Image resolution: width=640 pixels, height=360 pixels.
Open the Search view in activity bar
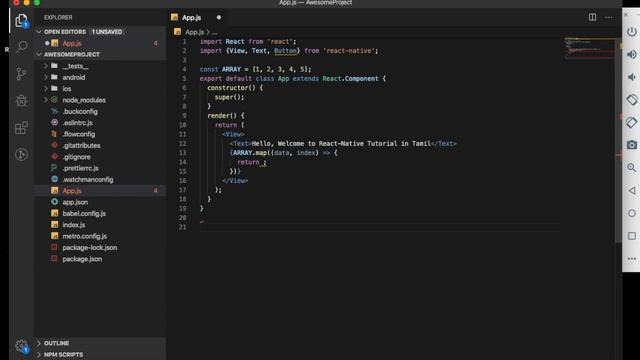(x=21, y=47)
